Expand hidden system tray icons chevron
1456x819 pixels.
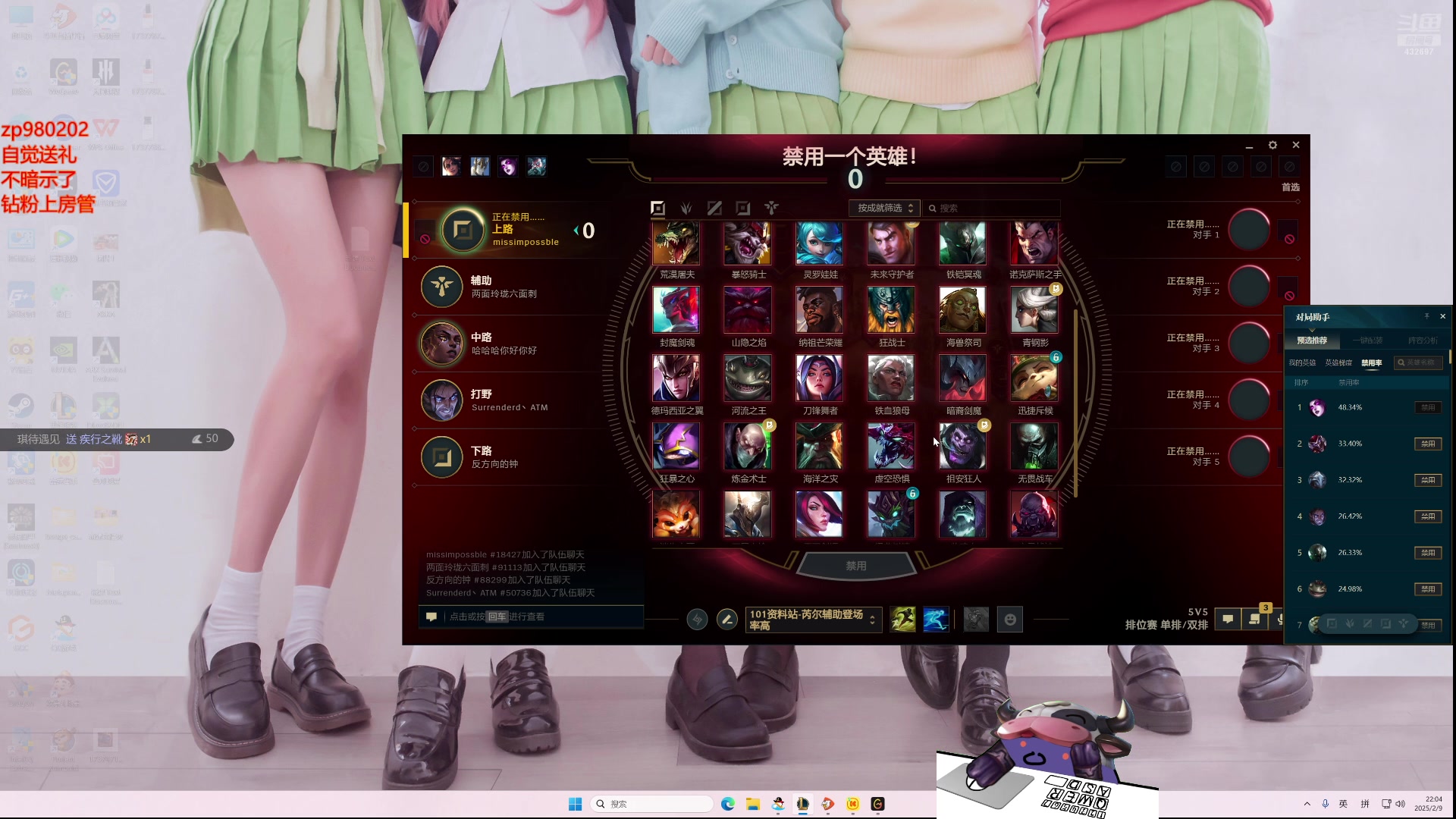pos(1307,804)
